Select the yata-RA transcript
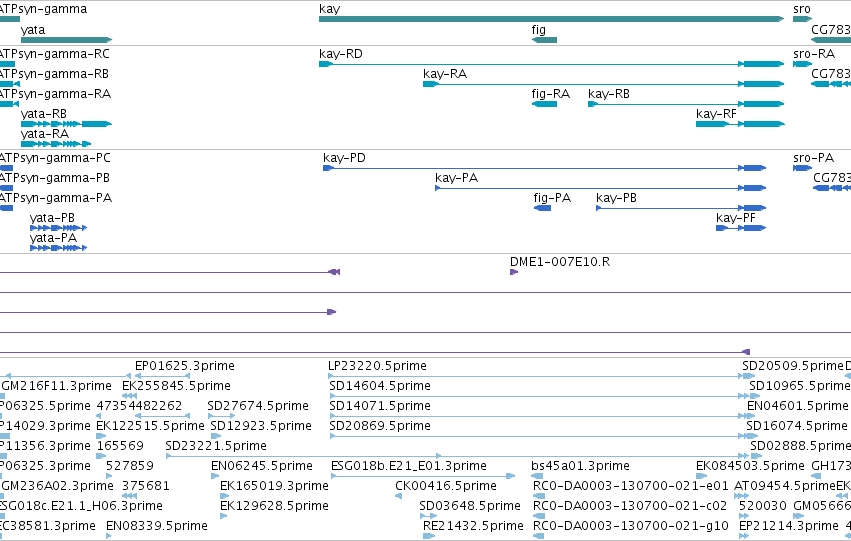This screenshot has height=541, width=851. pos(56,144)
